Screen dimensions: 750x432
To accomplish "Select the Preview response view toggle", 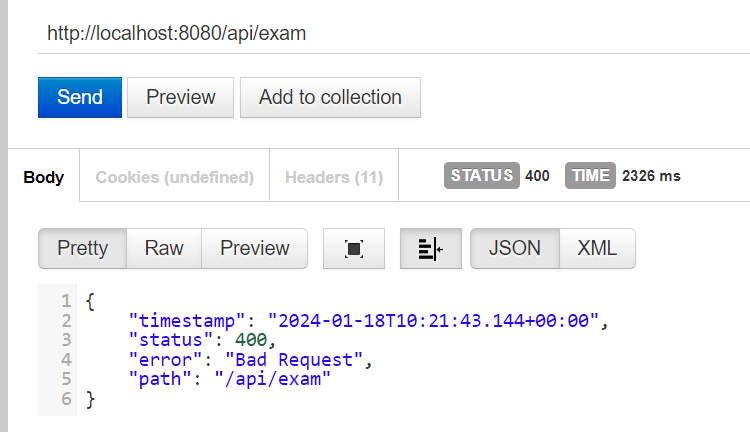I will click(254, 248).
